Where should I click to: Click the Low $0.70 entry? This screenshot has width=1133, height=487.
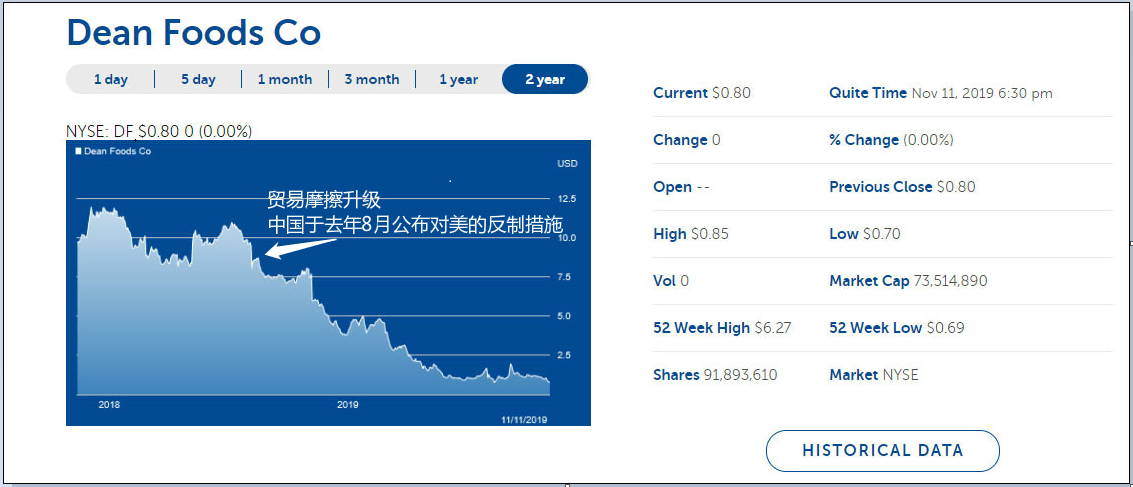point(865,234)
